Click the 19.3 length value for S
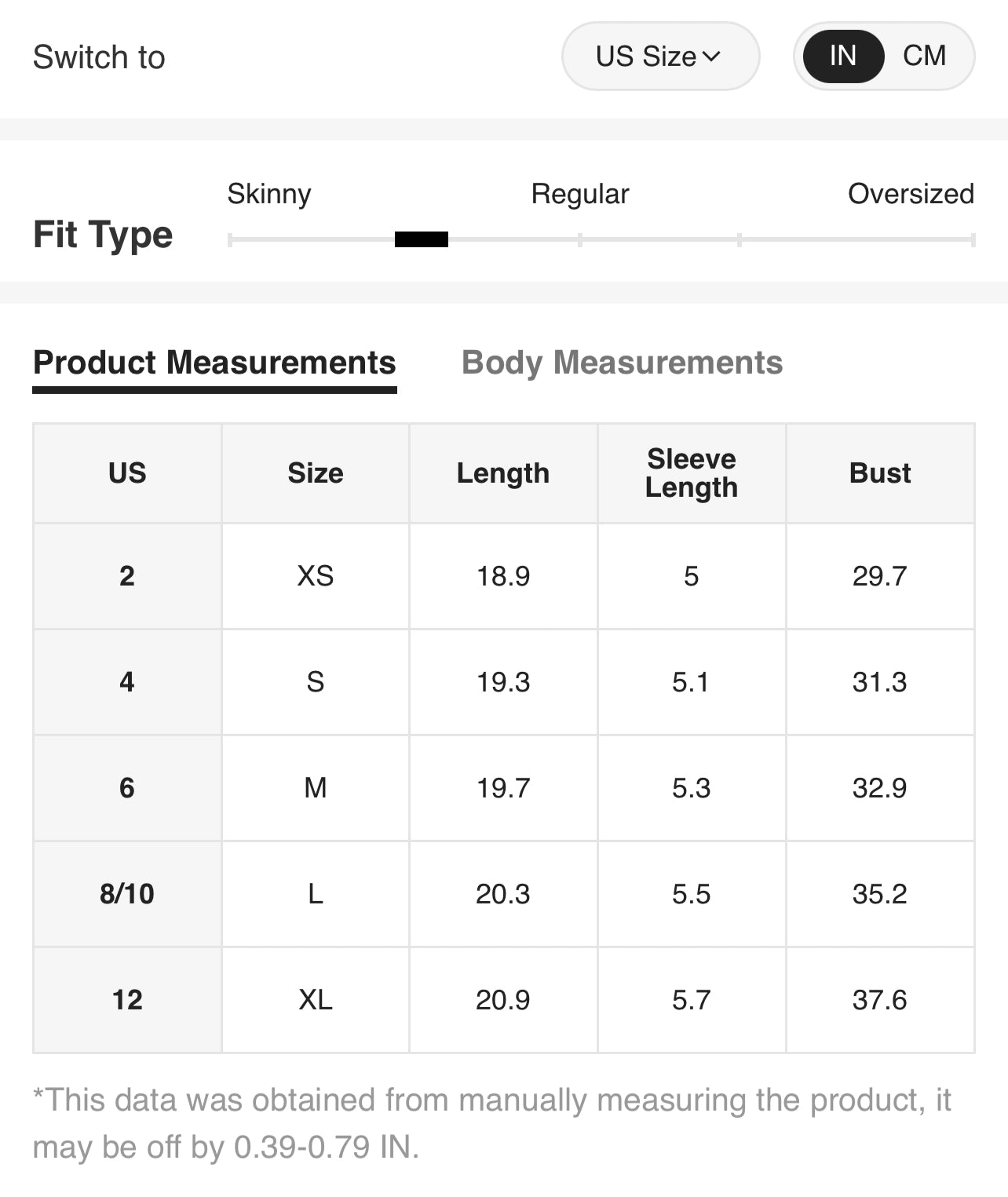Screen dimensions: 1008x1197 [x=503, y=682]
